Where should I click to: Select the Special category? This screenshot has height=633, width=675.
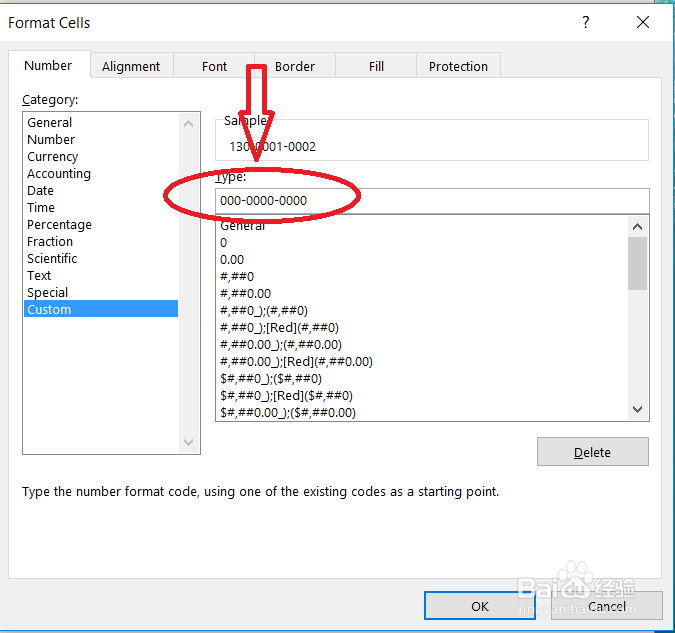click(48, 293)
